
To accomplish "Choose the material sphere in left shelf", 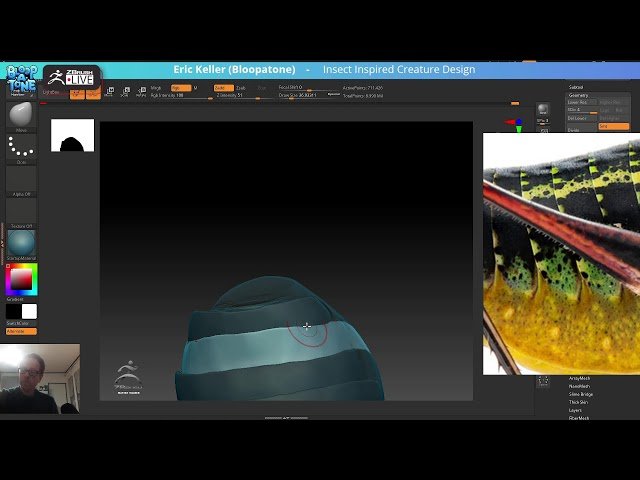I will click(21, 243).
